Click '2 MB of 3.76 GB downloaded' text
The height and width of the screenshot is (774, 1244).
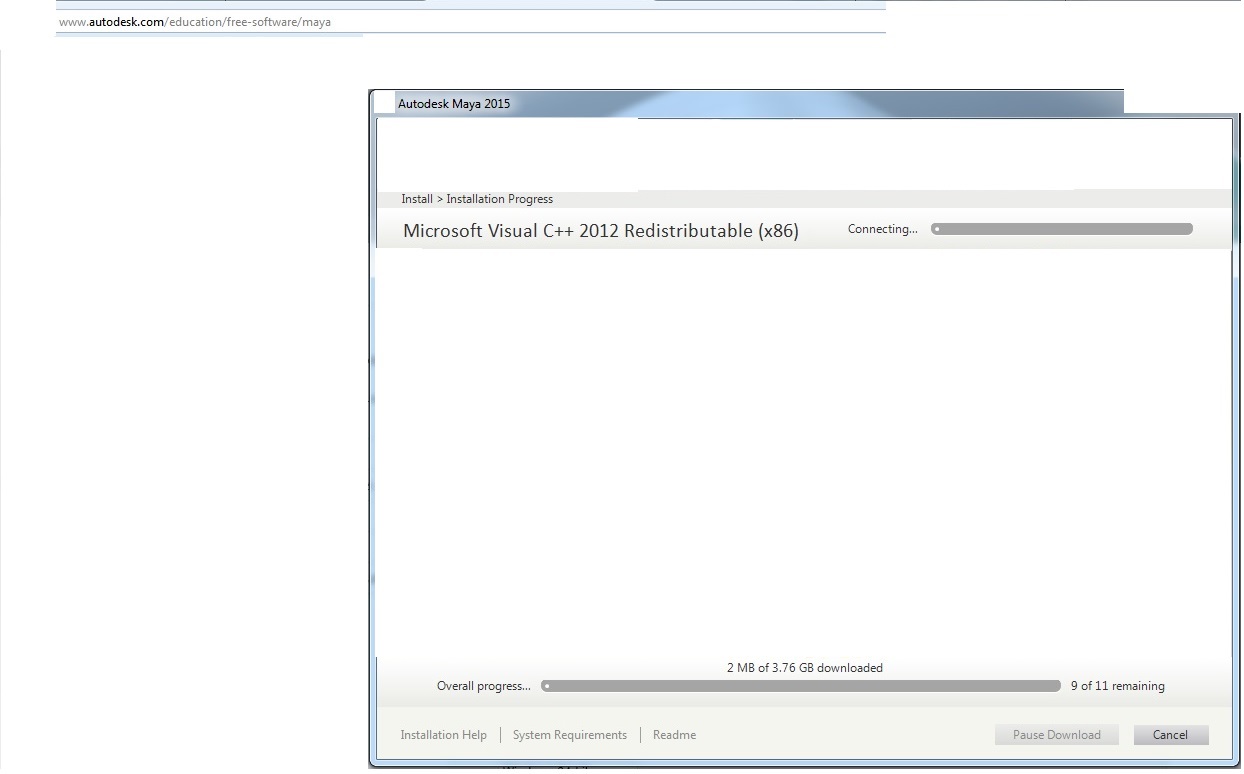(805, 668)
